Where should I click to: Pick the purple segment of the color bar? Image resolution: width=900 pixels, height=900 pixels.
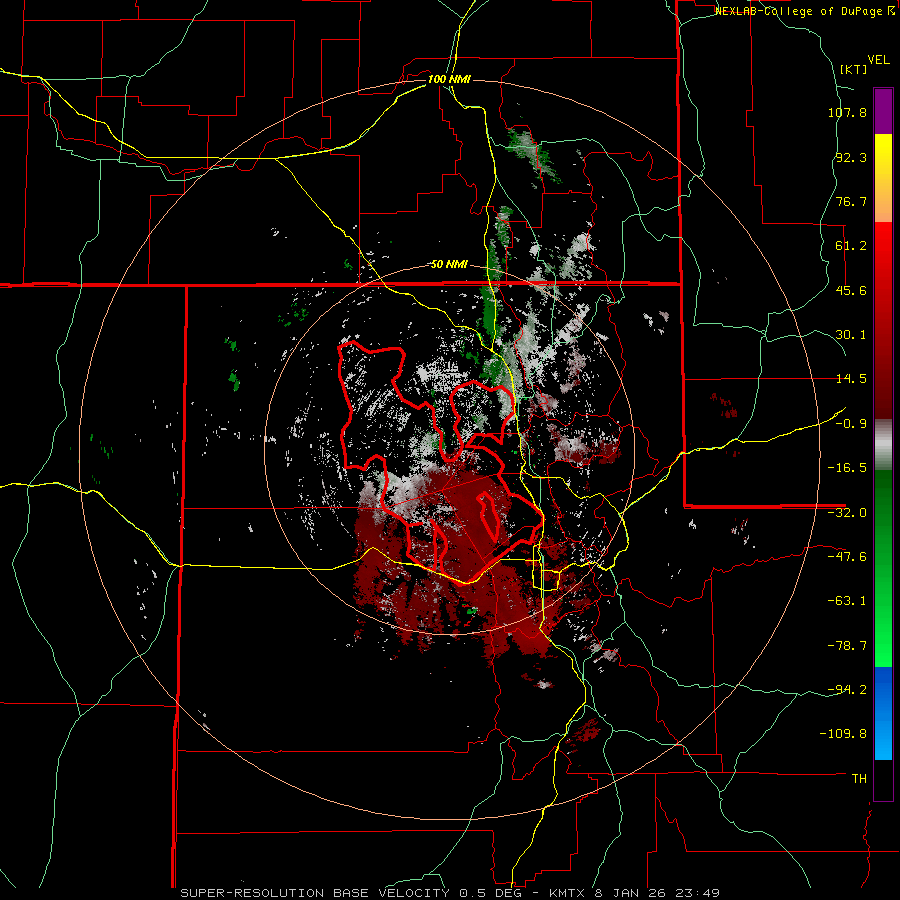coord(883,111)
